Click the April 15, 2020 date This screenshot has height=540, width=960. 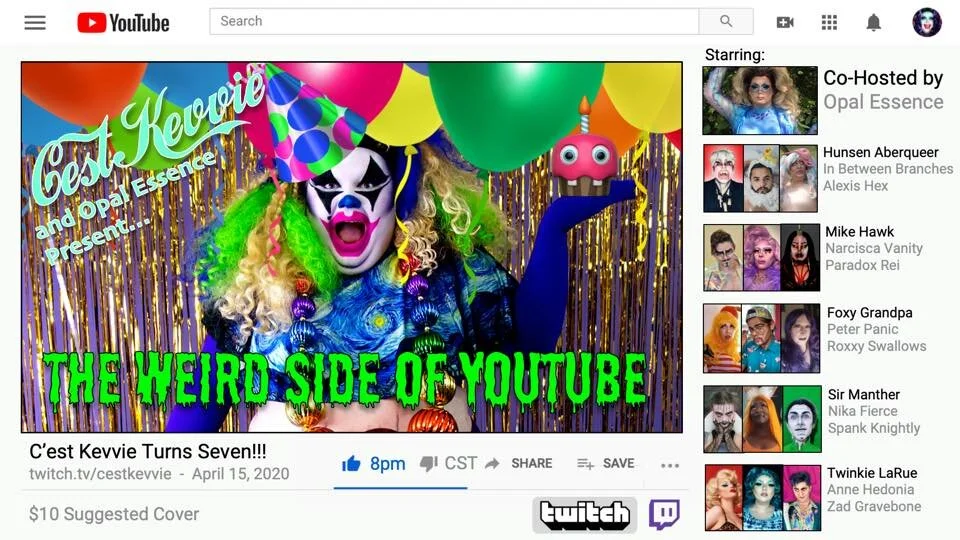[241, 474]
